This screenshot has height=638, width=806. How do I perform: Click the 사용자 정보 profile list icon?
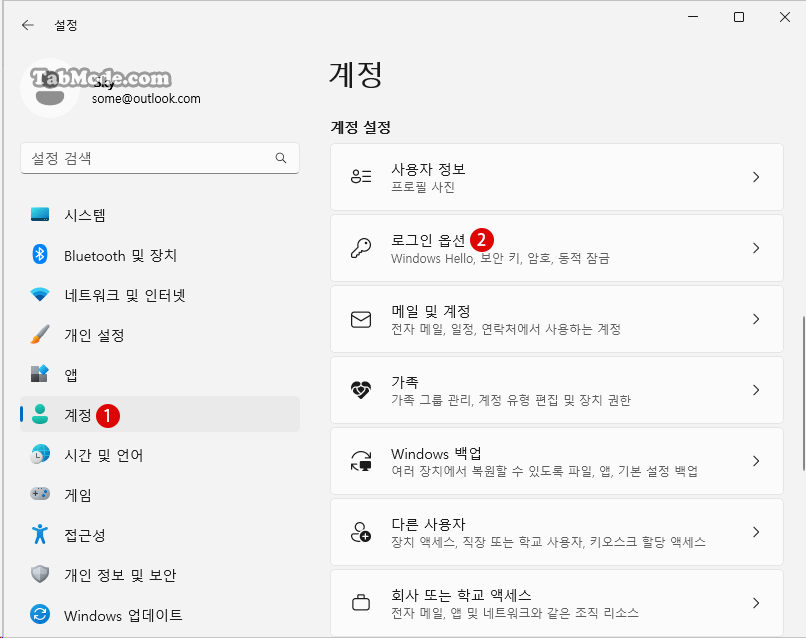pos(361,177)
